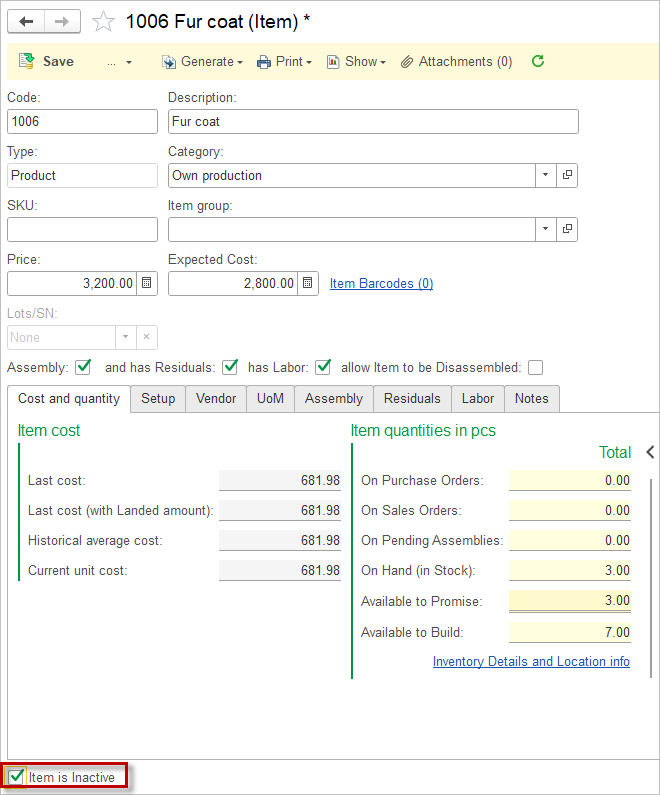This screenshot has width=660, height=795.
Task: Open Inventory Details and Location info link
Action: point(531,661)
